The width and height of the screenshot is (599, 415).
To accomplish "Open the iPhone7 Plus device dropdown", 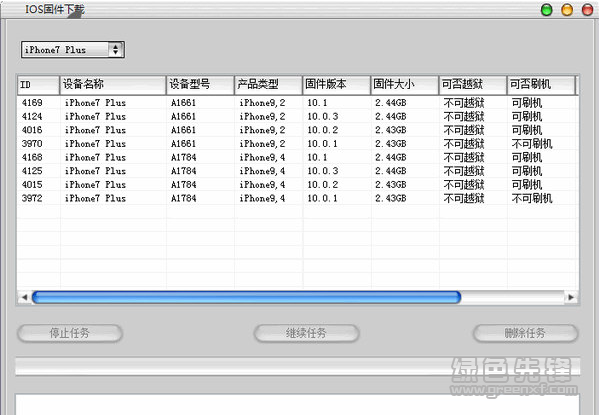I will tap(73, 50).
